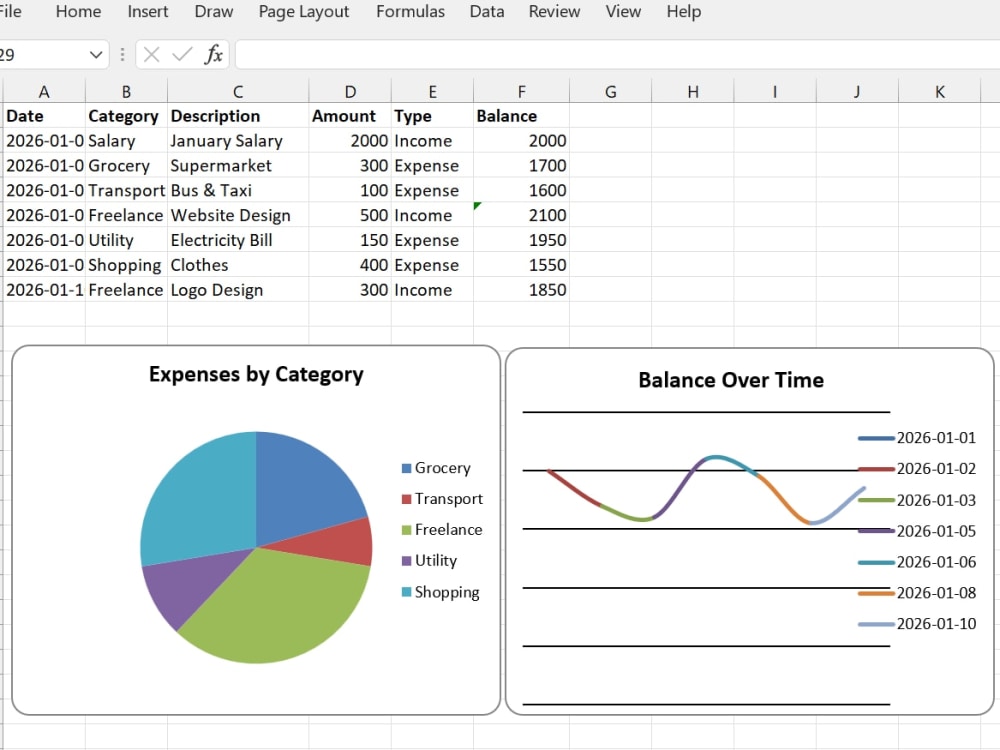Select the 'Electricity Bill' cell

238,240
